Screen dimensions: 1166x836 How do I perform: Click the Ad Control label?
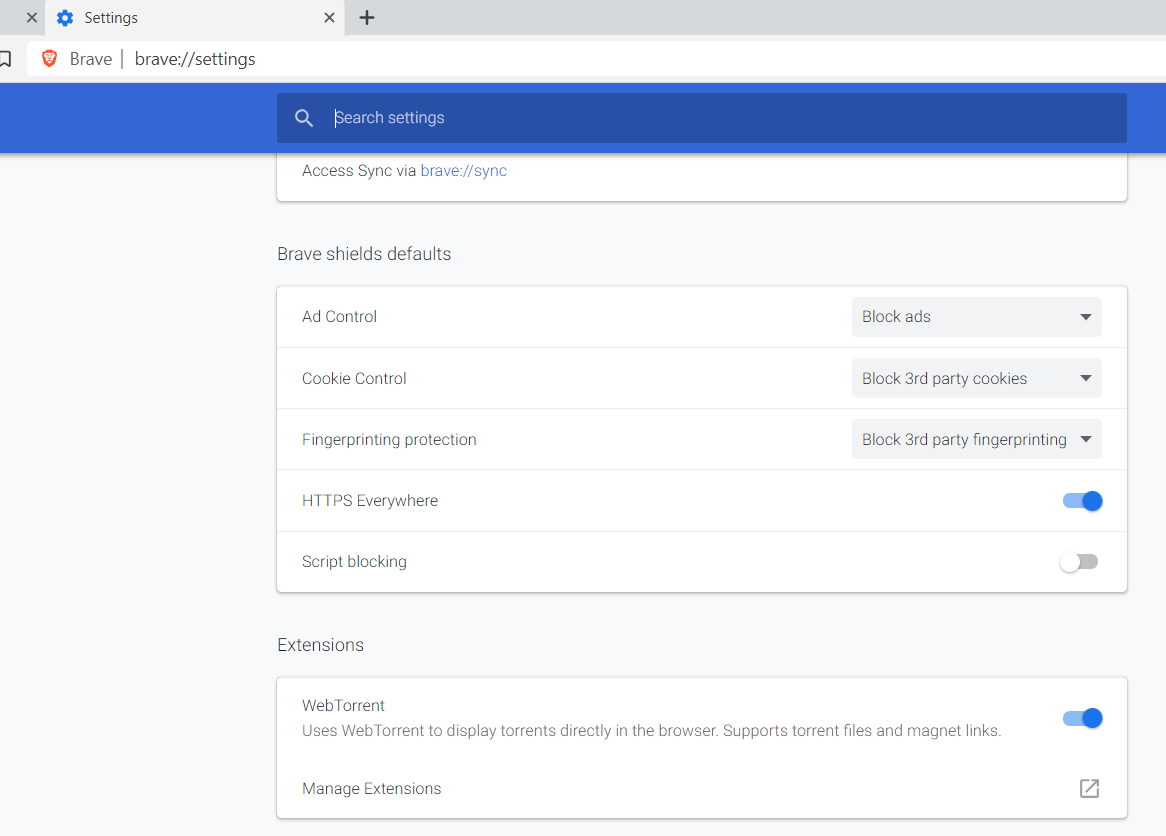[339, 317]
